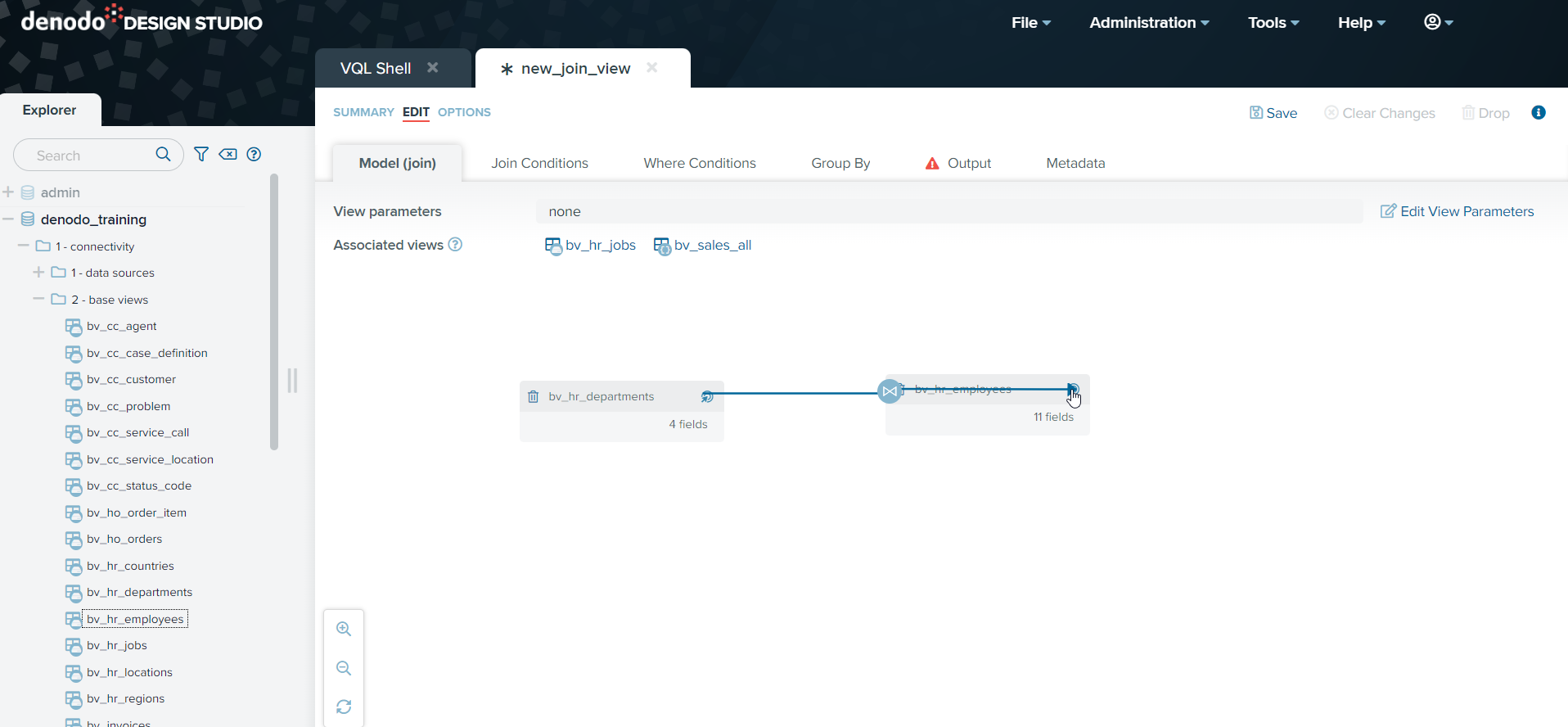
Task: Click Edit View Parameters link
Action: [1458, 211]
